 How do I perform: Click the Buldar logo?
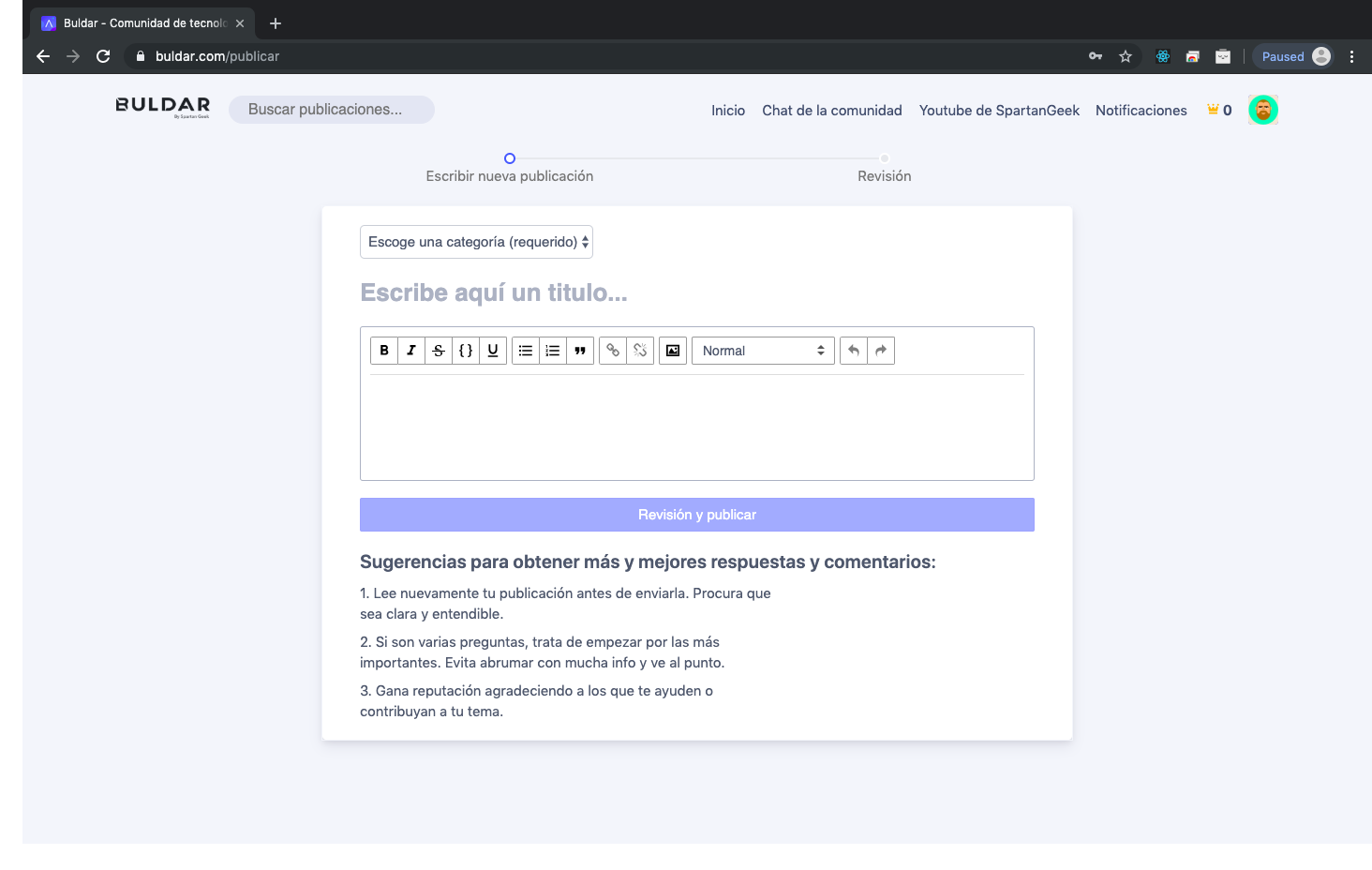click(x=163, y=107)
